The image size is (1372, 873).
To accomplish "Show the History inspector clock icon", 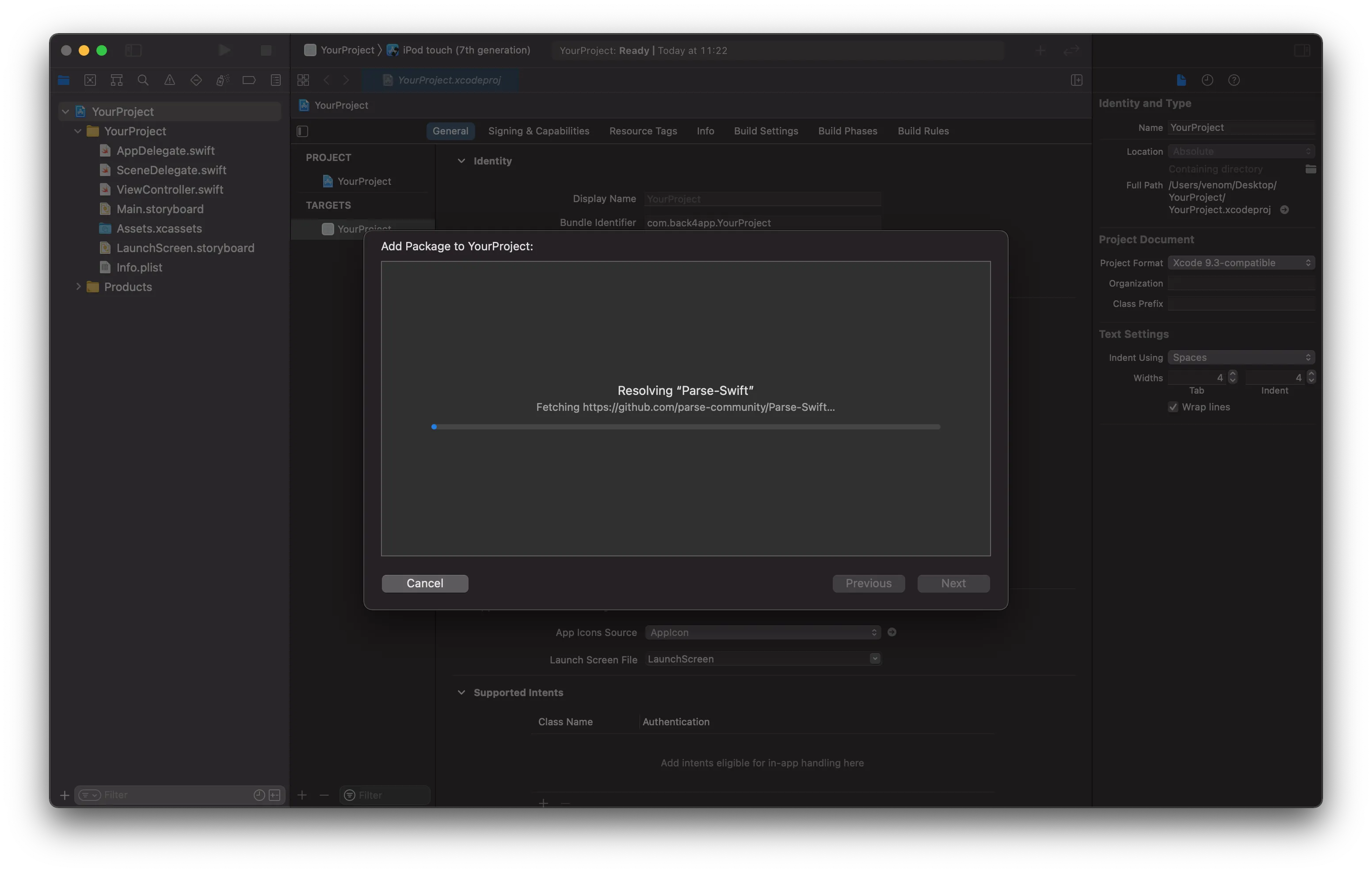I will (x=1207, y=80).
